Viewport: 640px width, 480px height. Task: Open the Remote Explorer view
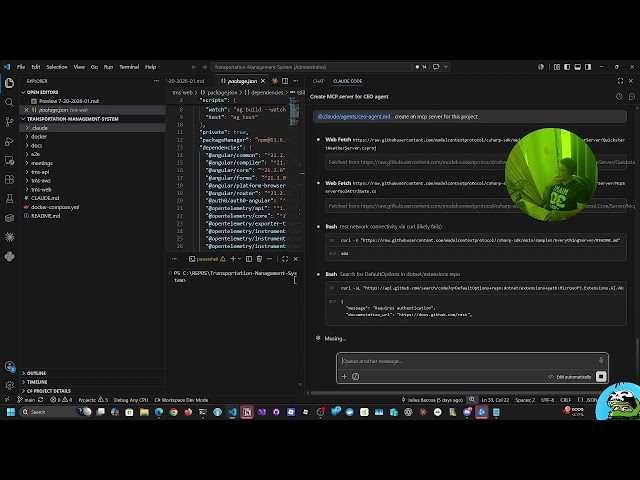point(9,160)
